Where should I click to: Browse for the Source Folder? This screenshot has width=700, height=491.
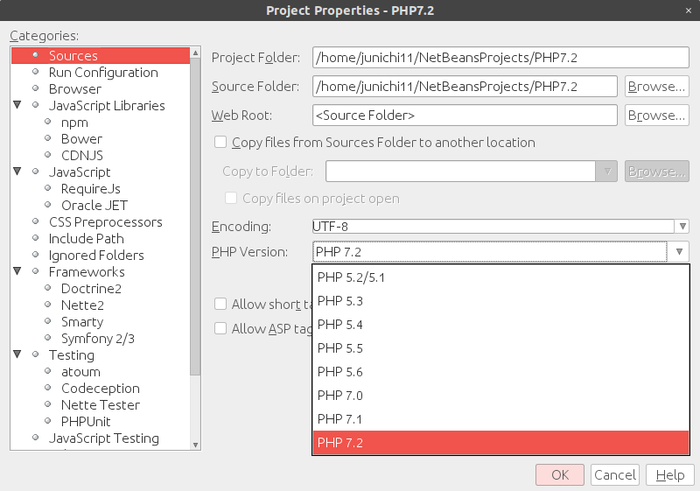pos(656,86)
